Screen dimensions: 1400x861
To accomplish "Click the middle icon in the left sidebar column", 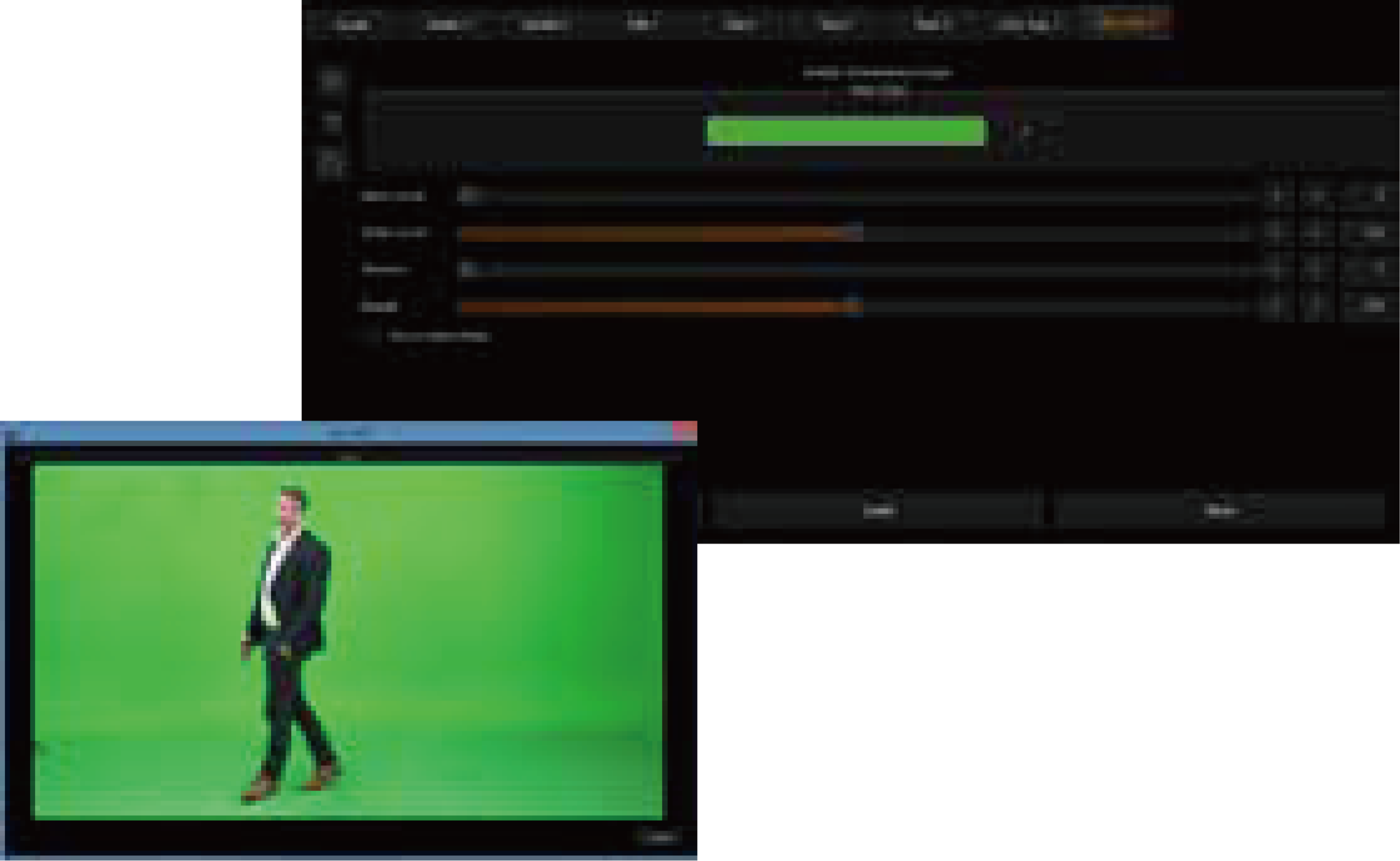I will pyautogui.click(x=332, y=123).
